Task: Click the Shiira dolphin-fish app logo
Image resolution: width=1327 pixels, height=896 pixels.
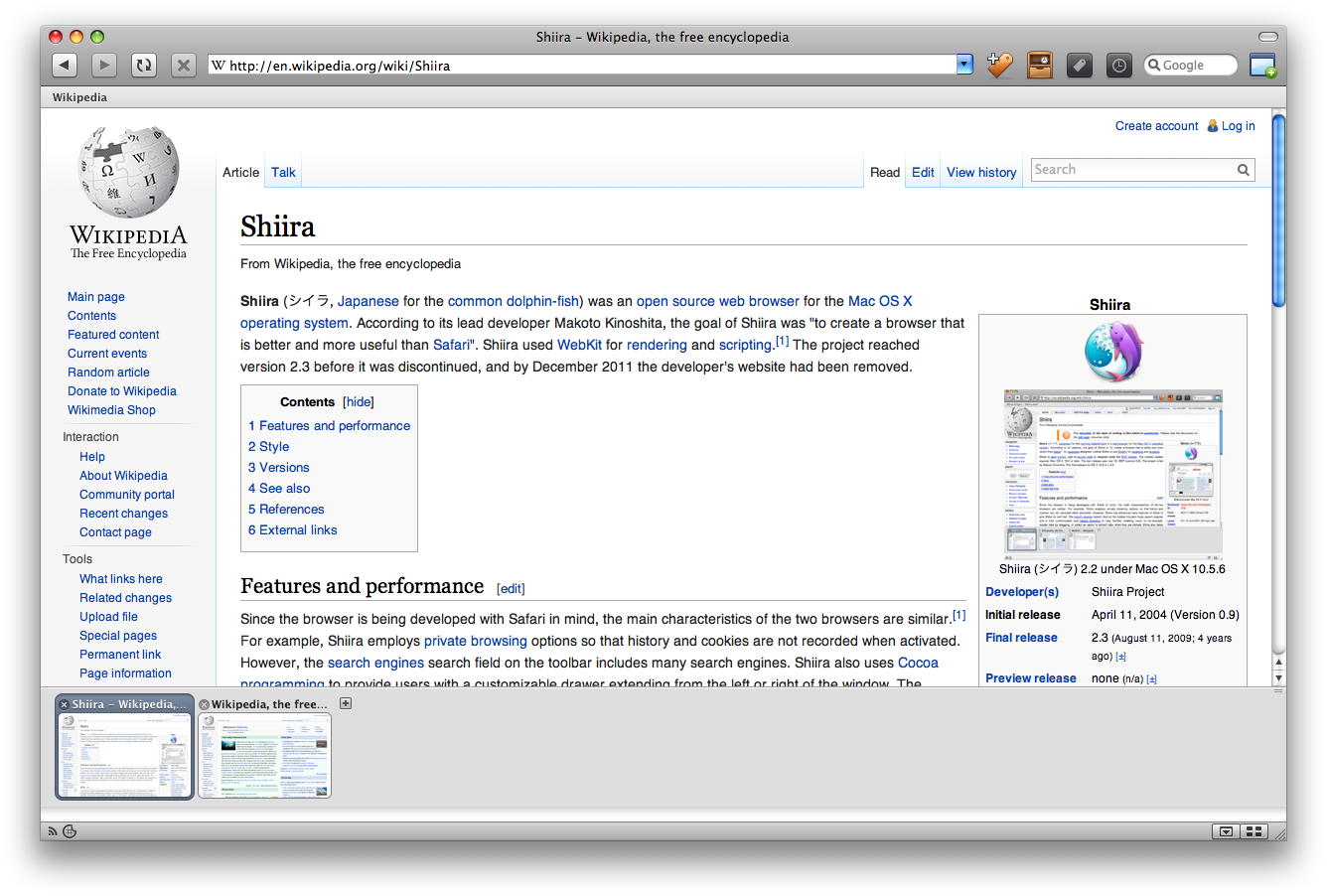Action: [x=1112, y=351]
